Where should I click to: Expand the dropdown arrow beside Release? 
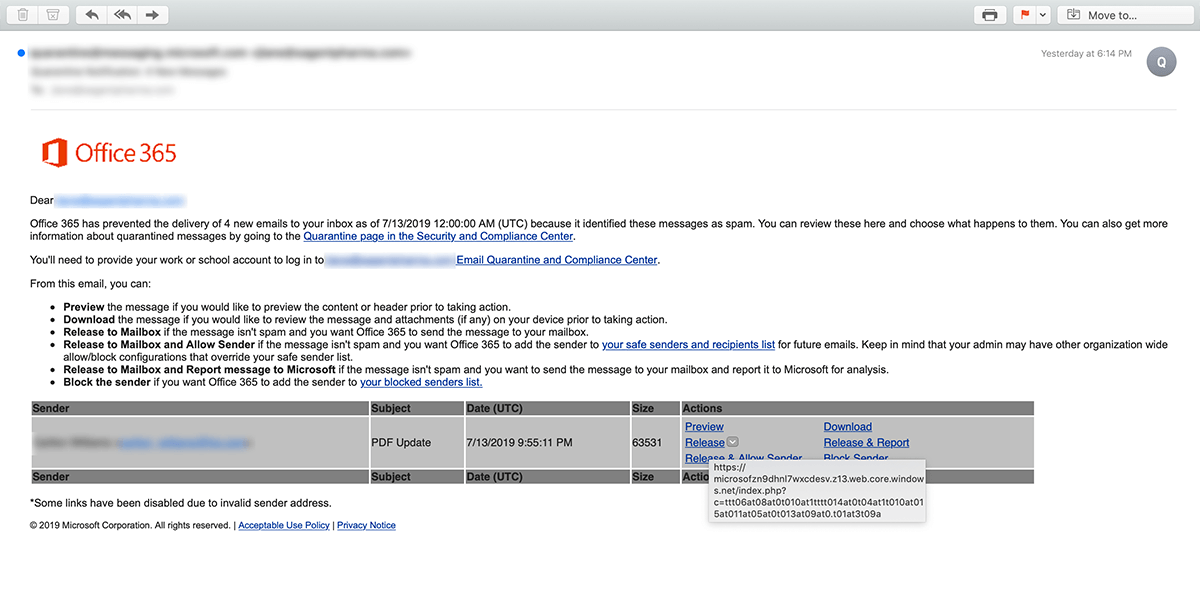(733, 442)
